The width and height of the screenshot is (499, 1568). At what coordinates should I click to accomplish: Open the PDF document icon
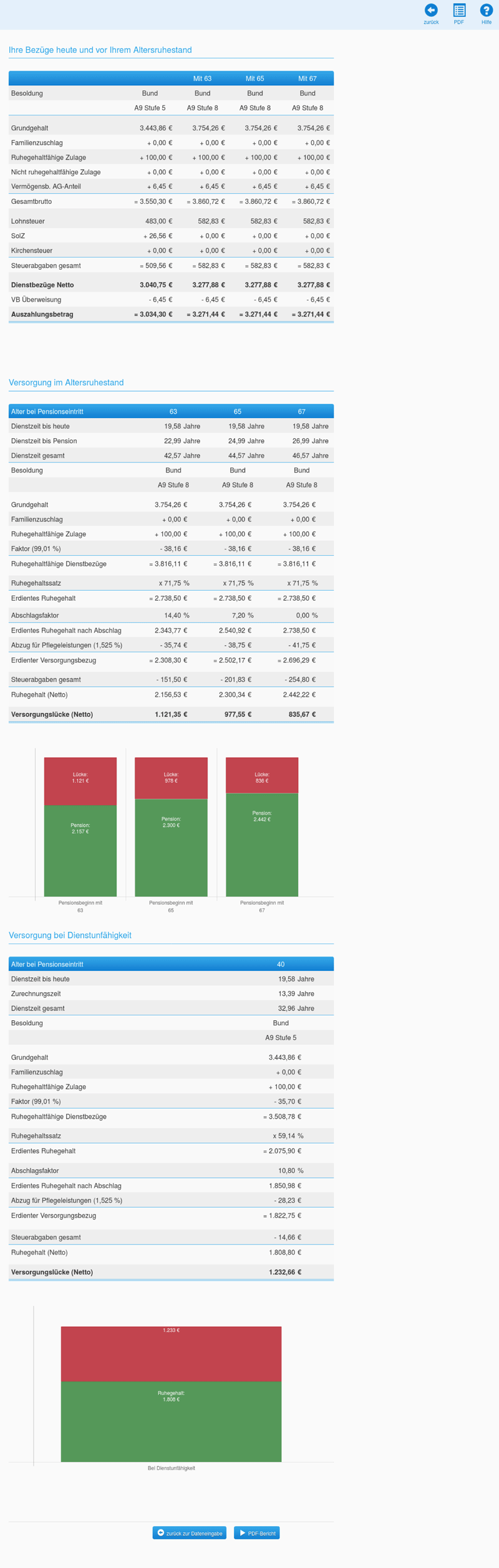coord(459,10)
